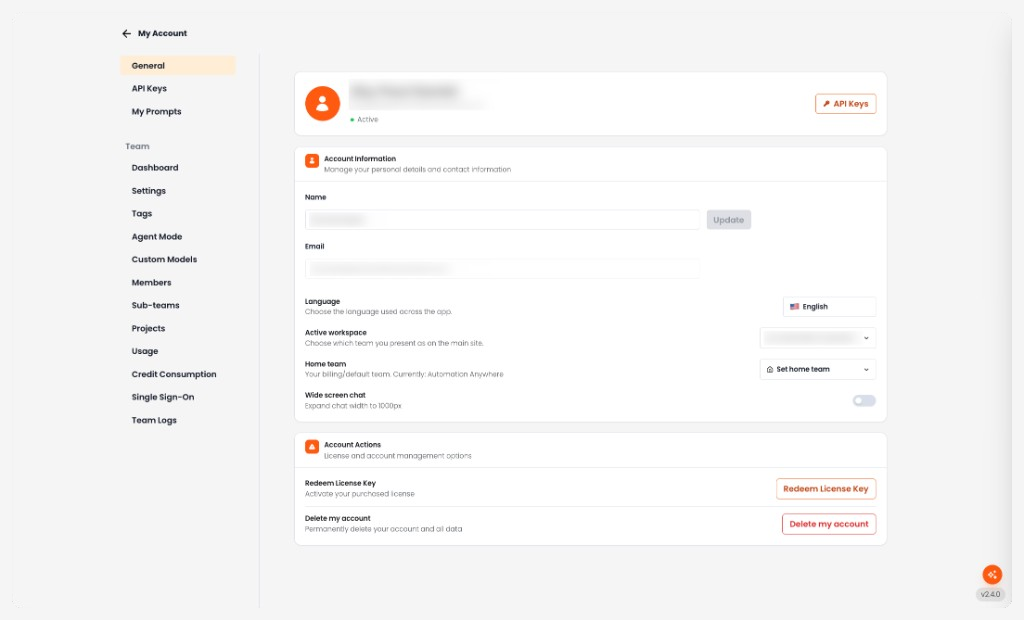Click the Email input field
The height and width of the screenshot is (620, 1024).
[x=502, y=269]
